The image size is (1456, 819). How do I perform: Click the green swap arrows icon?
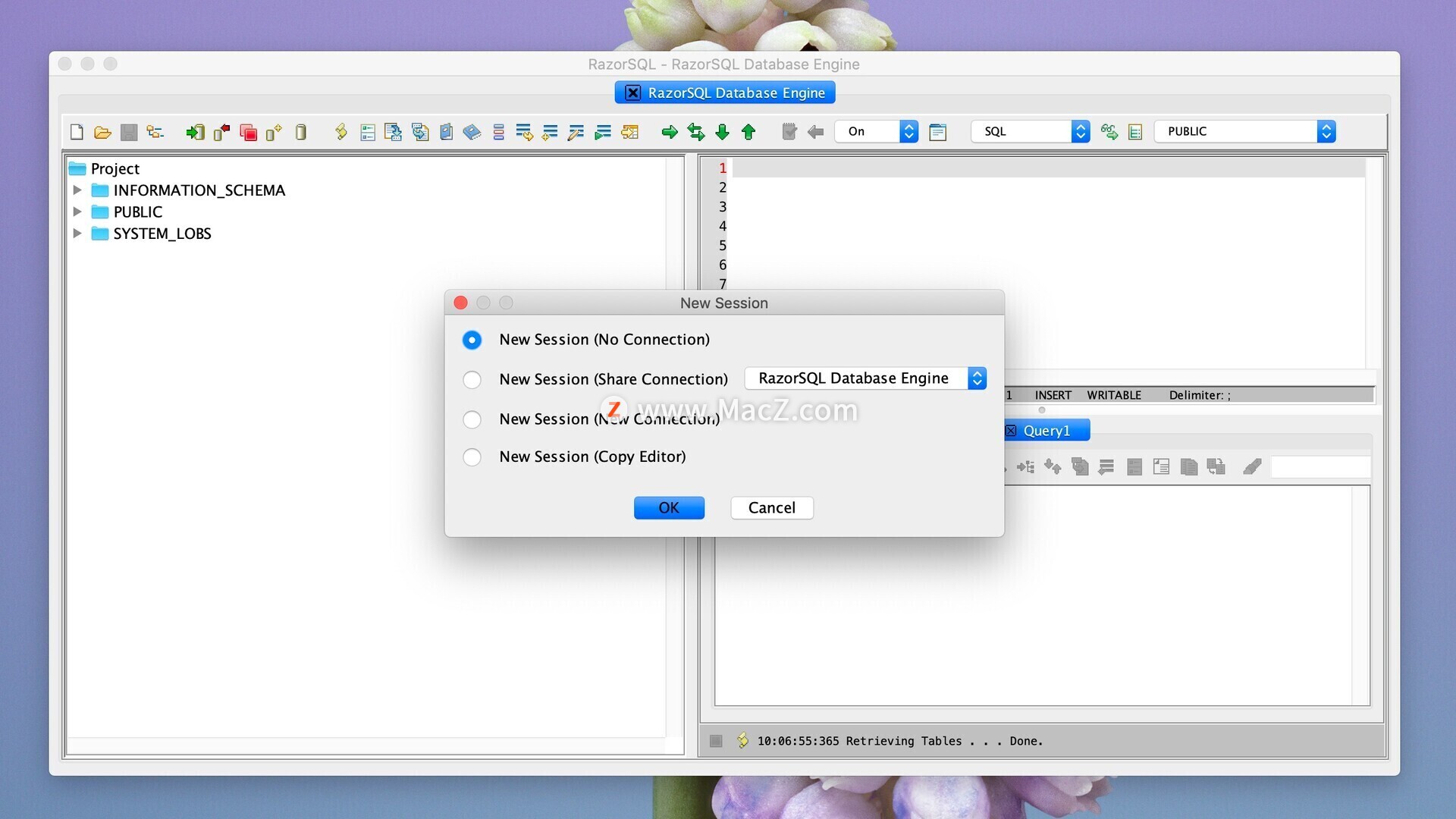click(696, 132)
